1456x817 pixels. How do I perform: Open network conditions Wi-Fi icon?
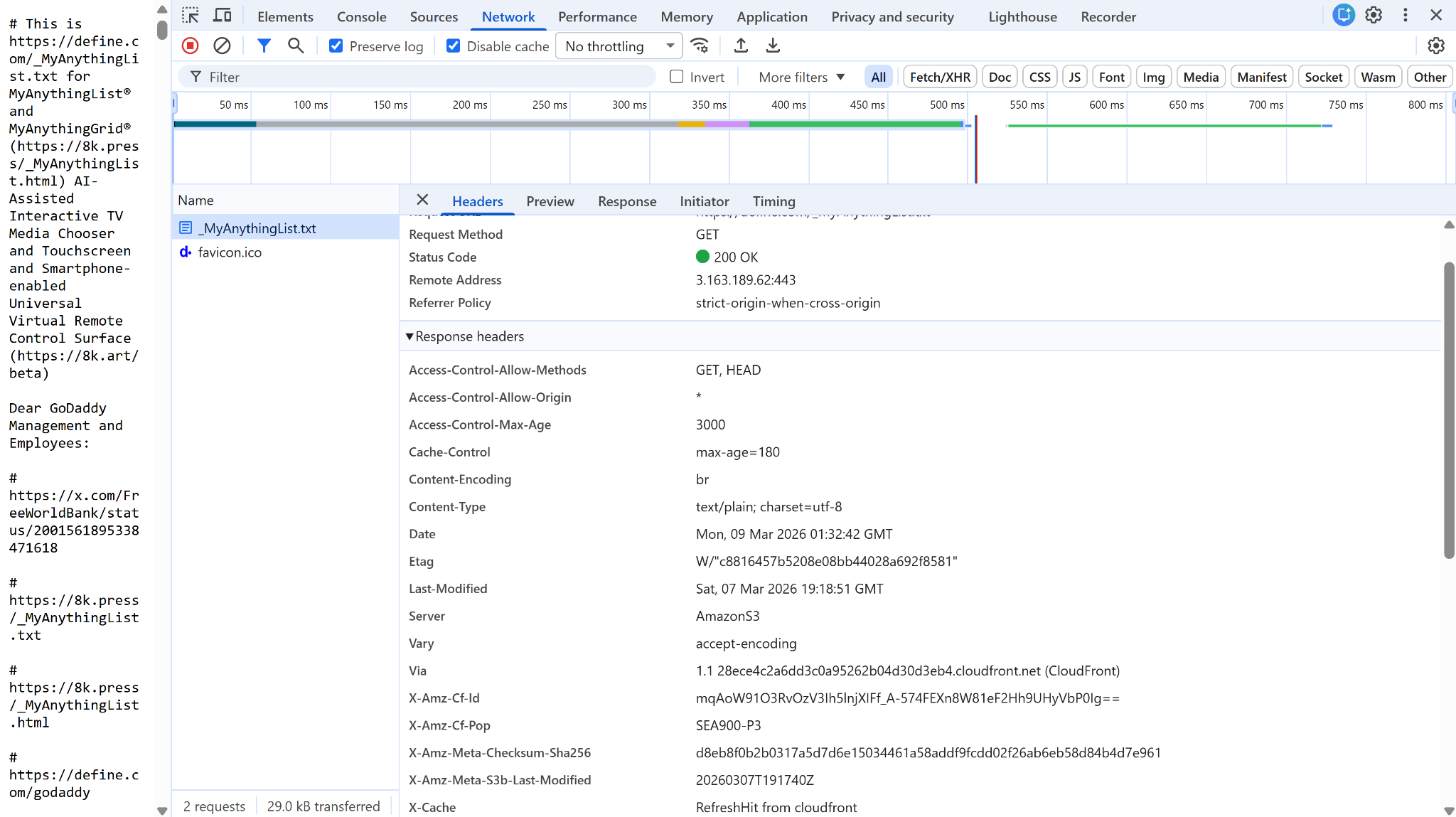(700, 46)
